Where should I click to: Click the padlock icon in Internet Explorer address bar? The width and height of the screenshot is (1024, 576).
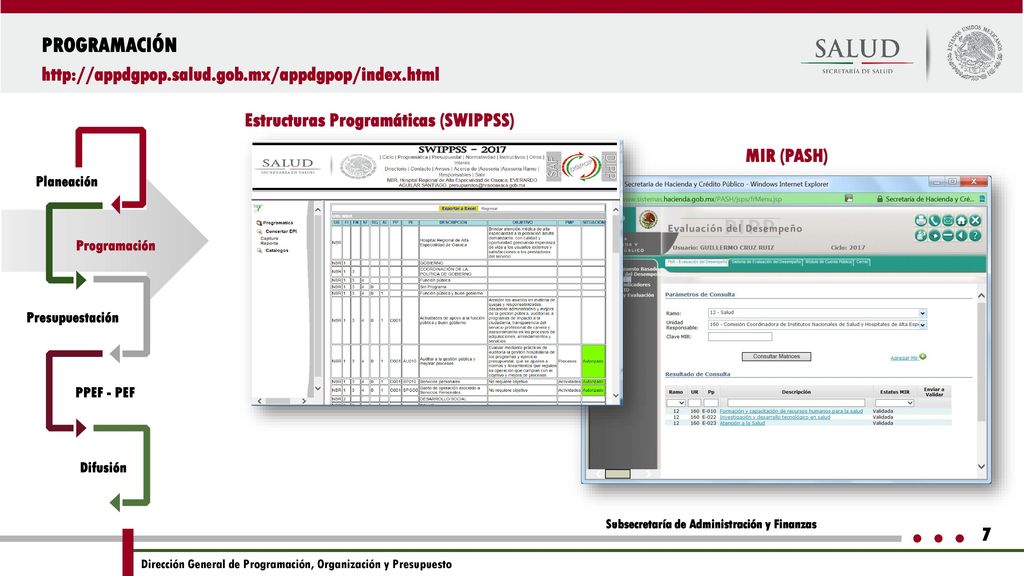880,199
